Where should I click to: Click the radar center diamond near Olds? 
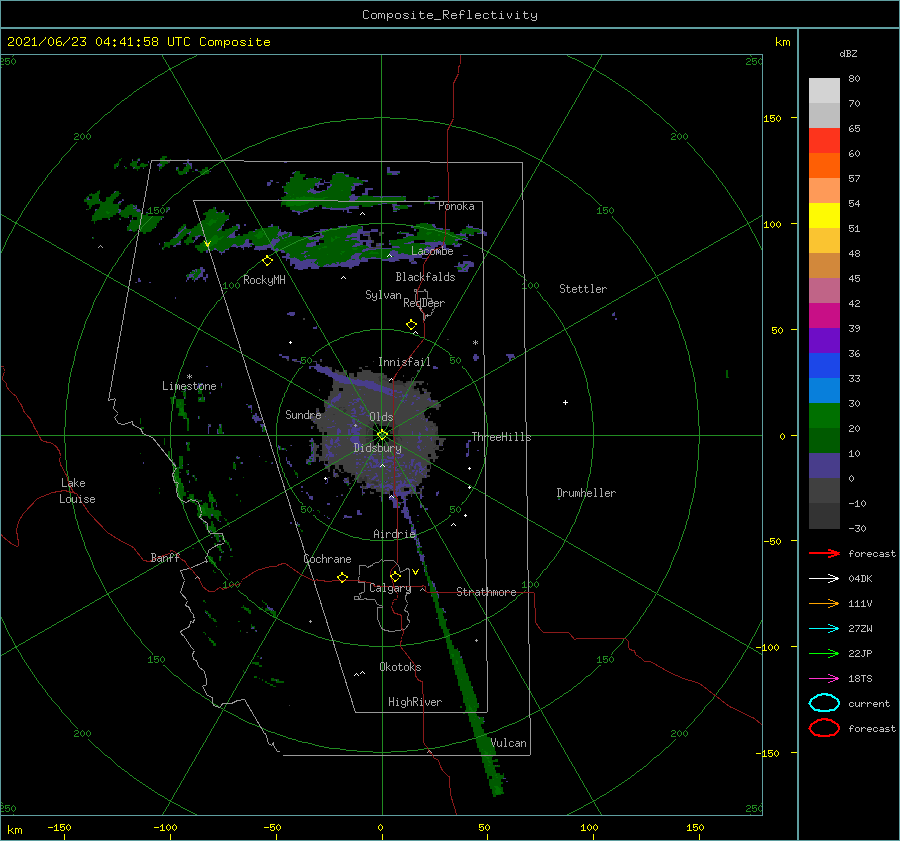[382, 435]
